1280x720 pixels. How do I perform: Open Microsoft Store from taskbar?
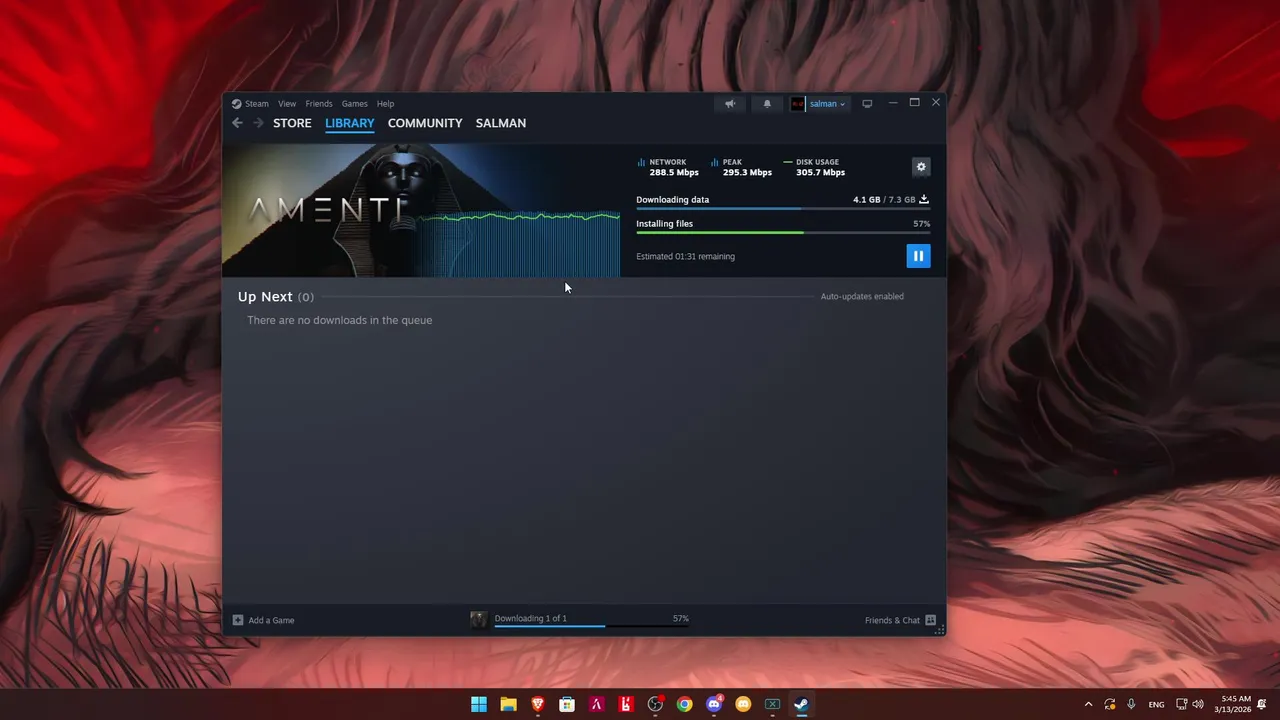pyautogui.click(x=567, y=704)
